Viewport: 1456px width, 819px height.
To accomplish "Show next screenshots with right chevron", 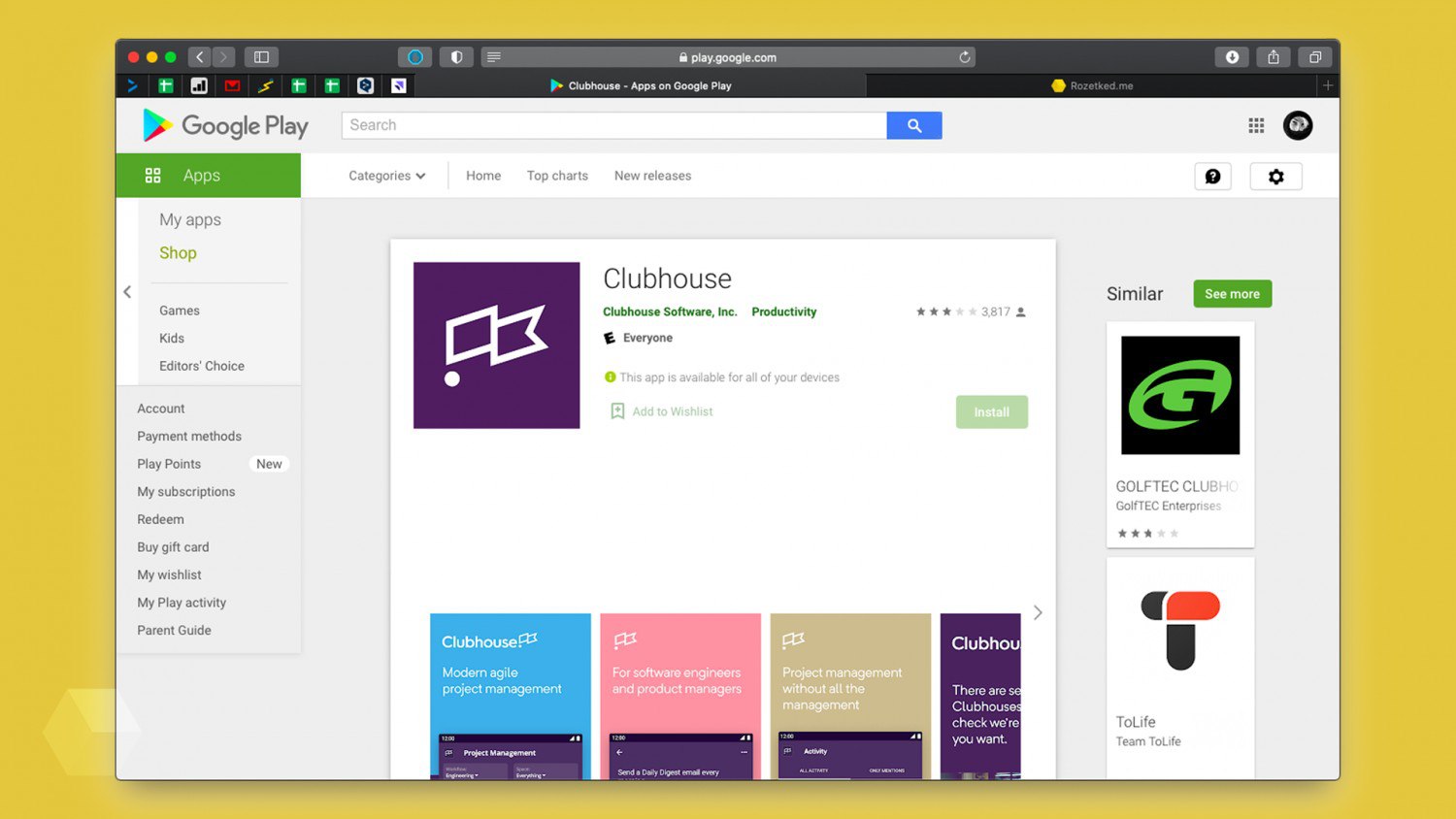I will pos(1038,612).
